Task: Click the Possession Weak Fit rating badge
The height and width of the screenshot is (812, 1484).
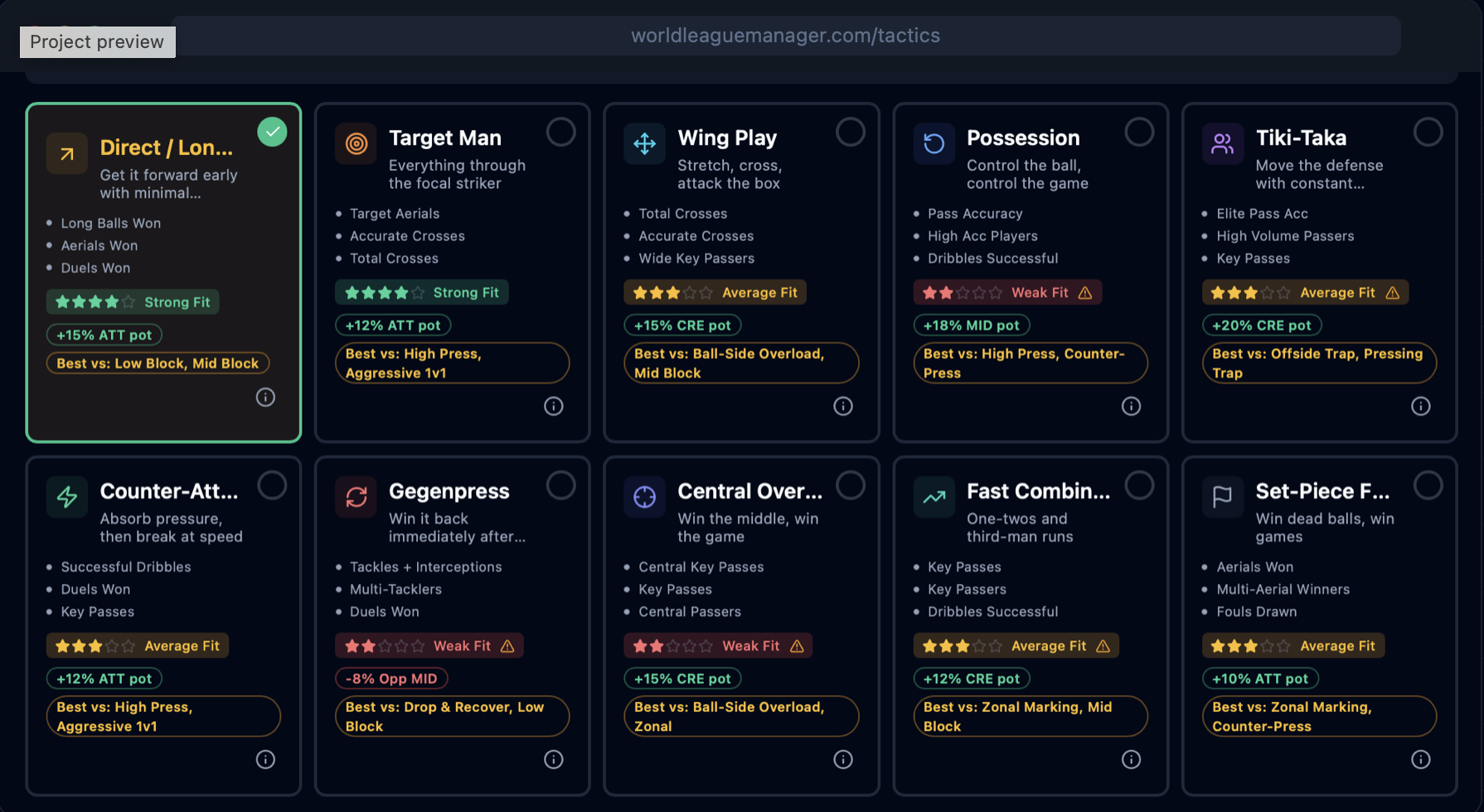Action: (1007, 292)
